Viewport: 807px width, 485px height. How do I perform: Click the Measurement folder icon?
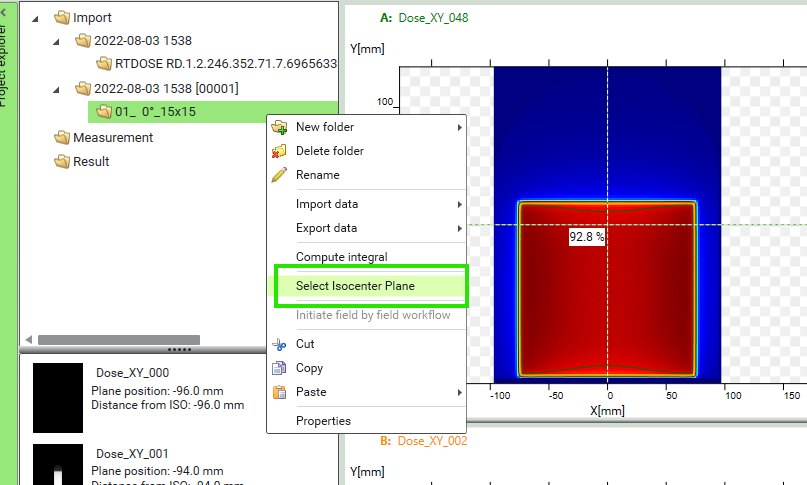tap(62, 138)
